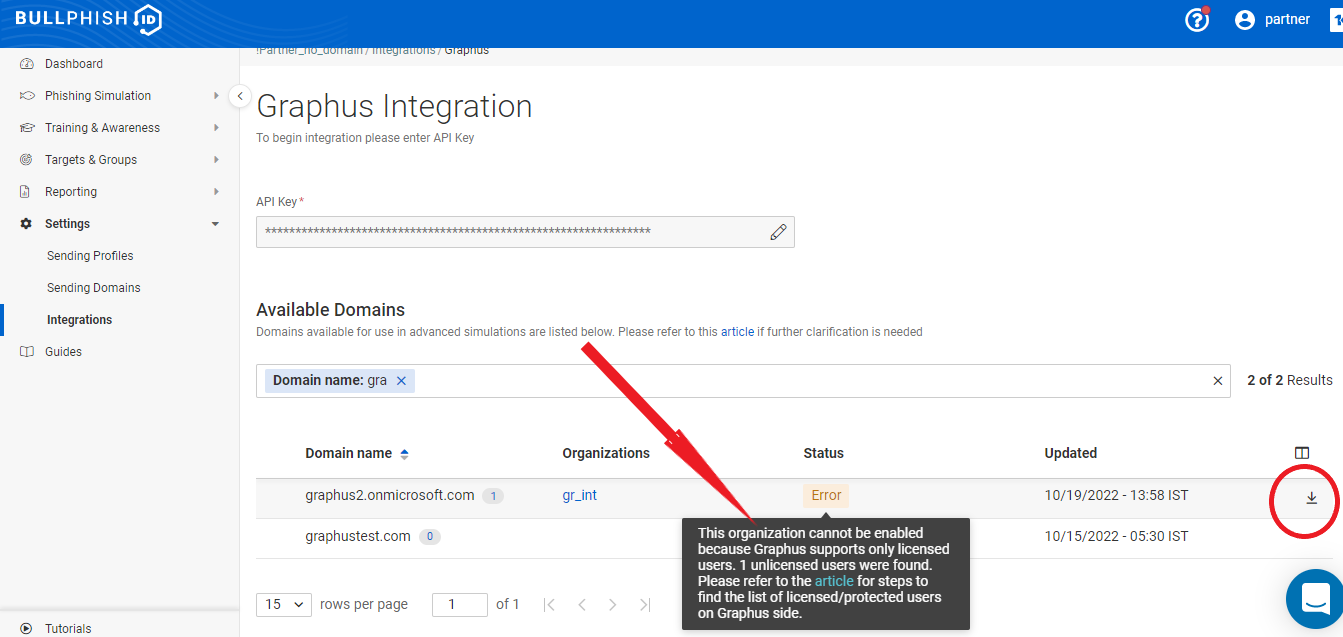Remove the Domain name: gra filter chip

point(401,381)
